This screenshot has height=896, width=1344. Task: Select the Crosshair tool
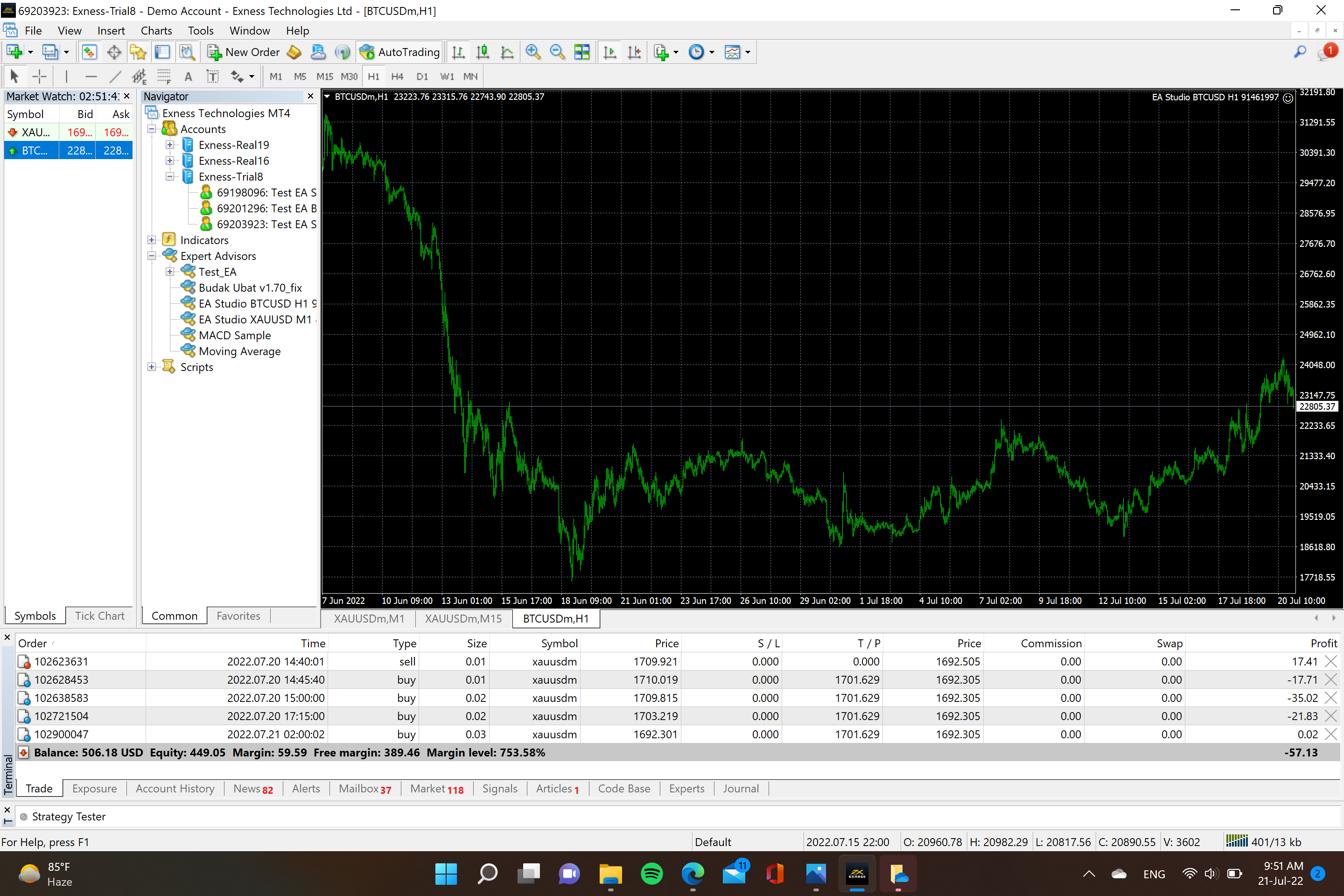(39, 76)
